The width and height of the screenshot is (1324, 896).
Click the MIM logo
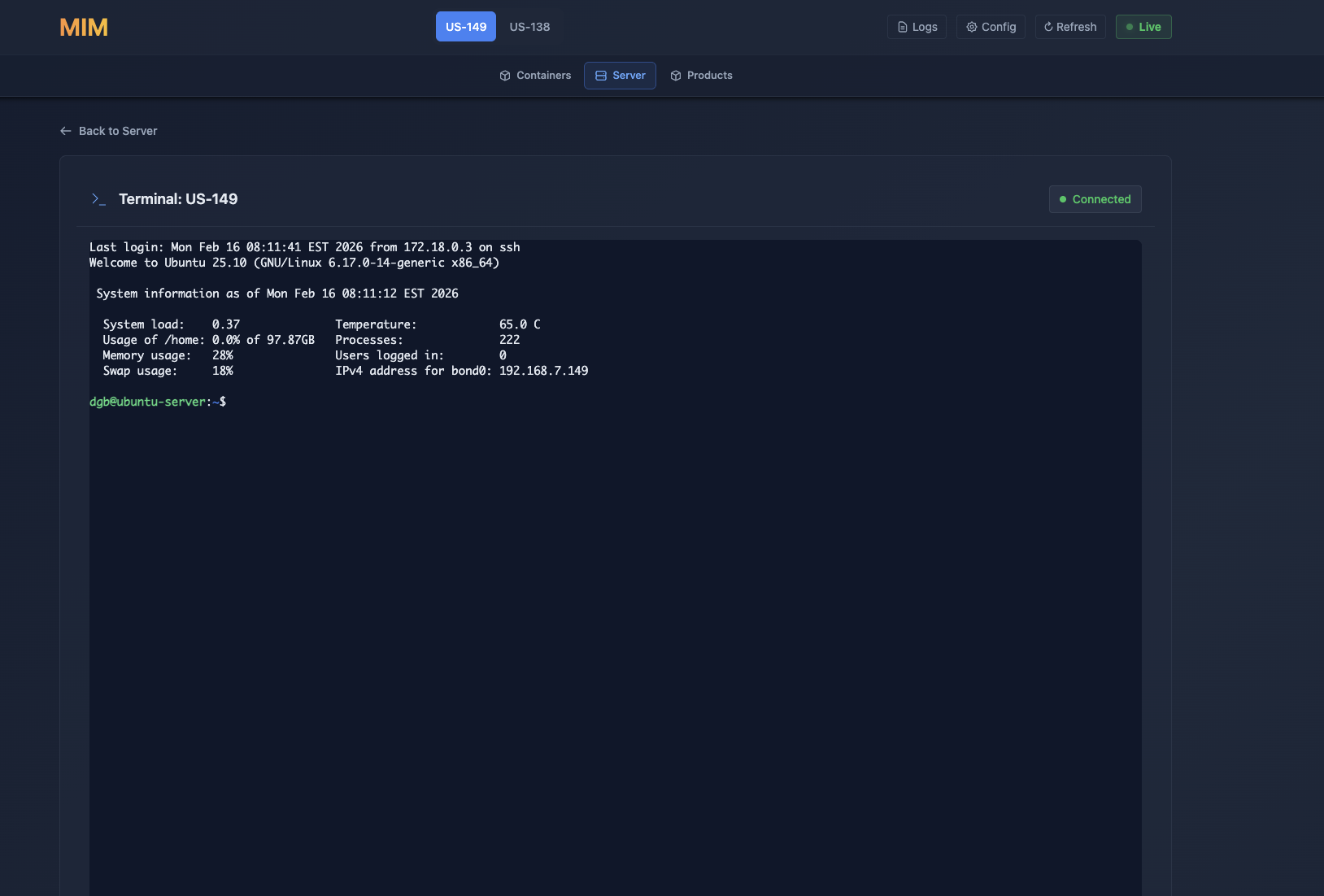tap(84, 27)
